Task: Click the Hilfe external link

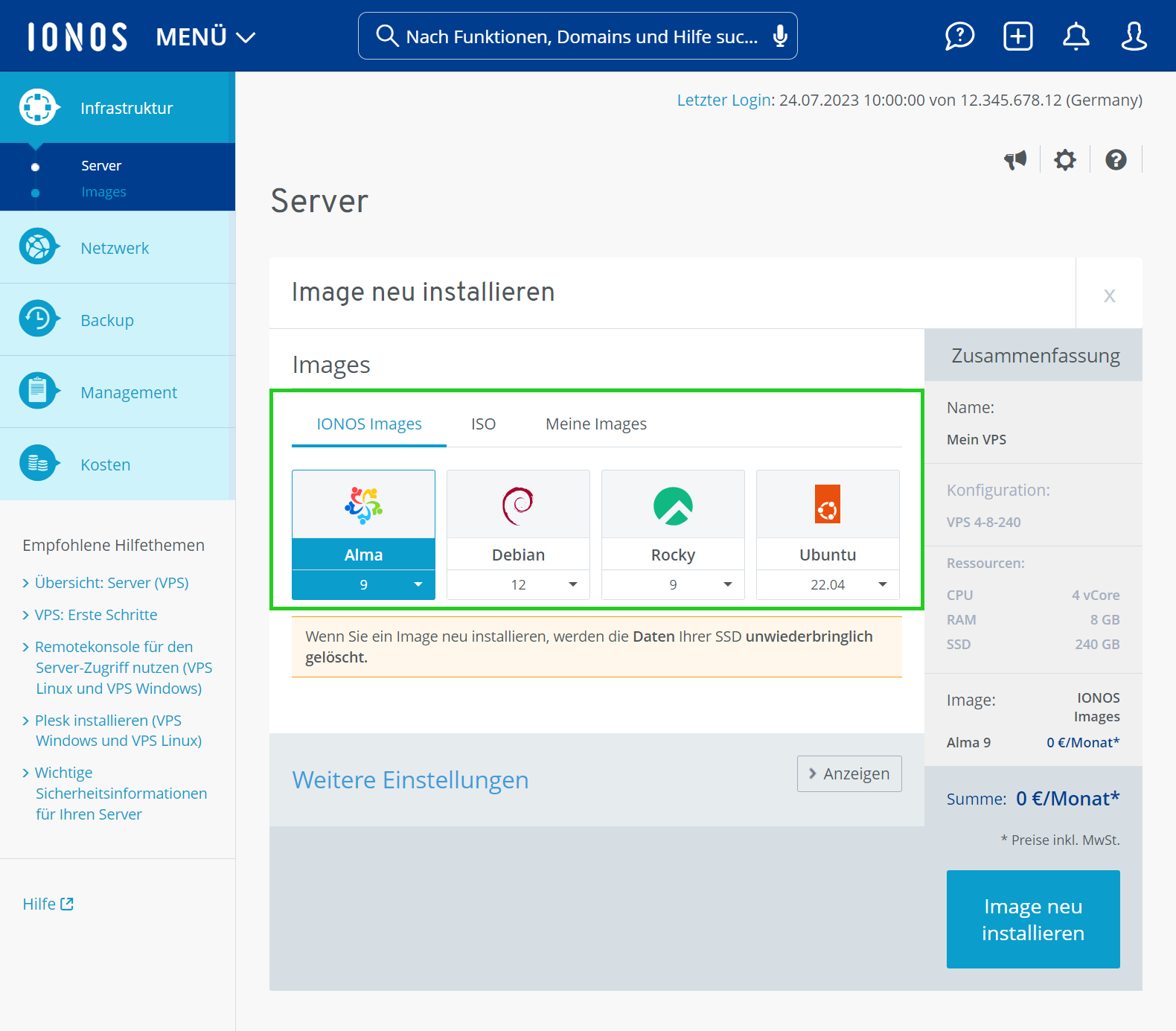Action: click(x=48, y=904)
